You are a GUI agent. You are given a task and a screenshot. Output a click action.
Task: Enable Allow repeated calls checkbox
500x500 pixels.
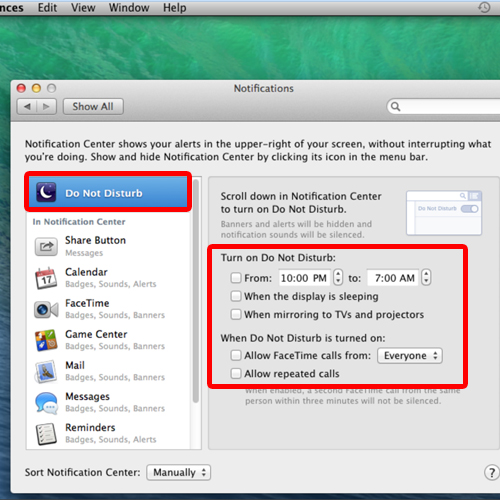[x=236, y=373]
